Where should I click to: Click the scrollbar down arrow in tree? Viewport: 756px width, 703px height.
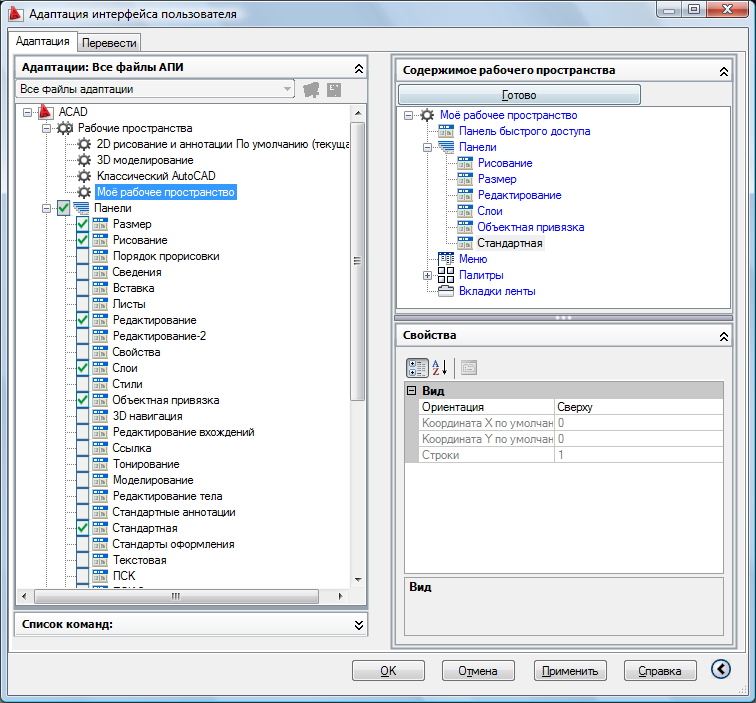coord(358,580)
